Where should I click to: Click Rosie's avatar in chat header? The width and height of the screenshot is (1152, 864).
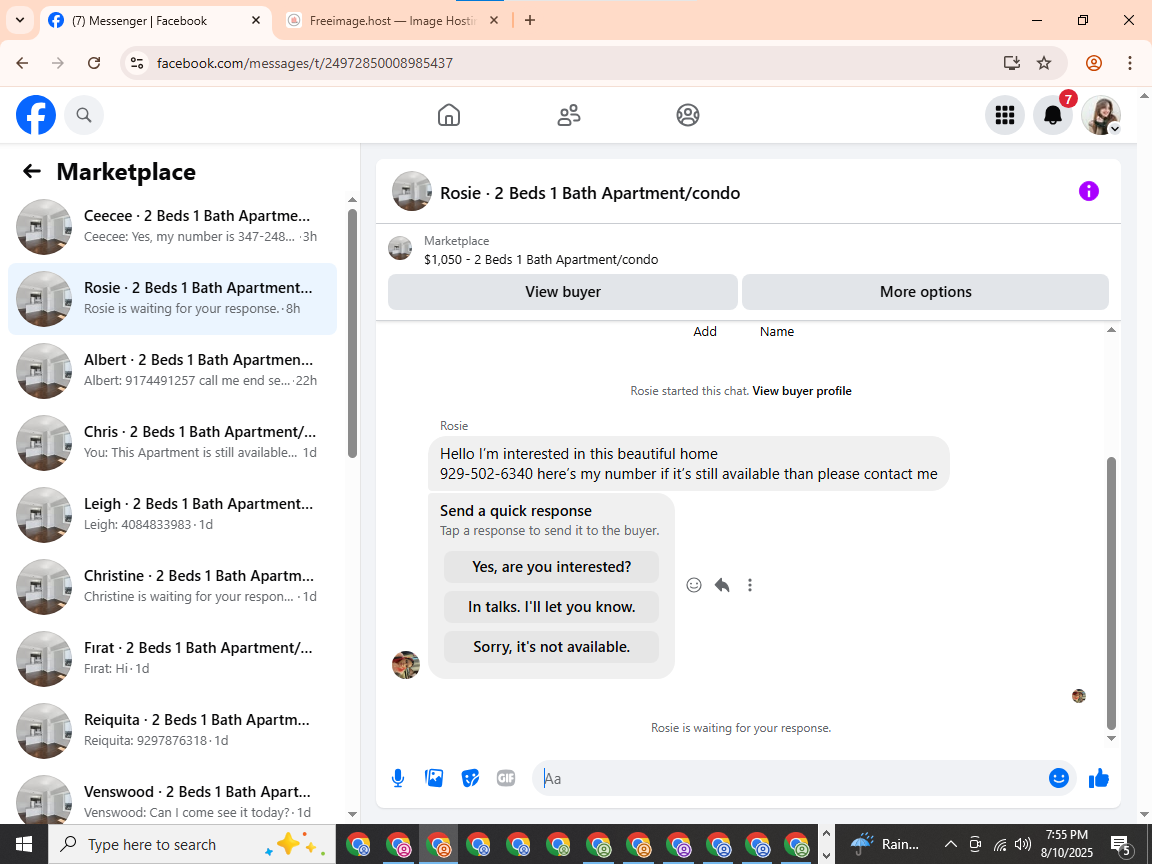[x=411, y=192]
